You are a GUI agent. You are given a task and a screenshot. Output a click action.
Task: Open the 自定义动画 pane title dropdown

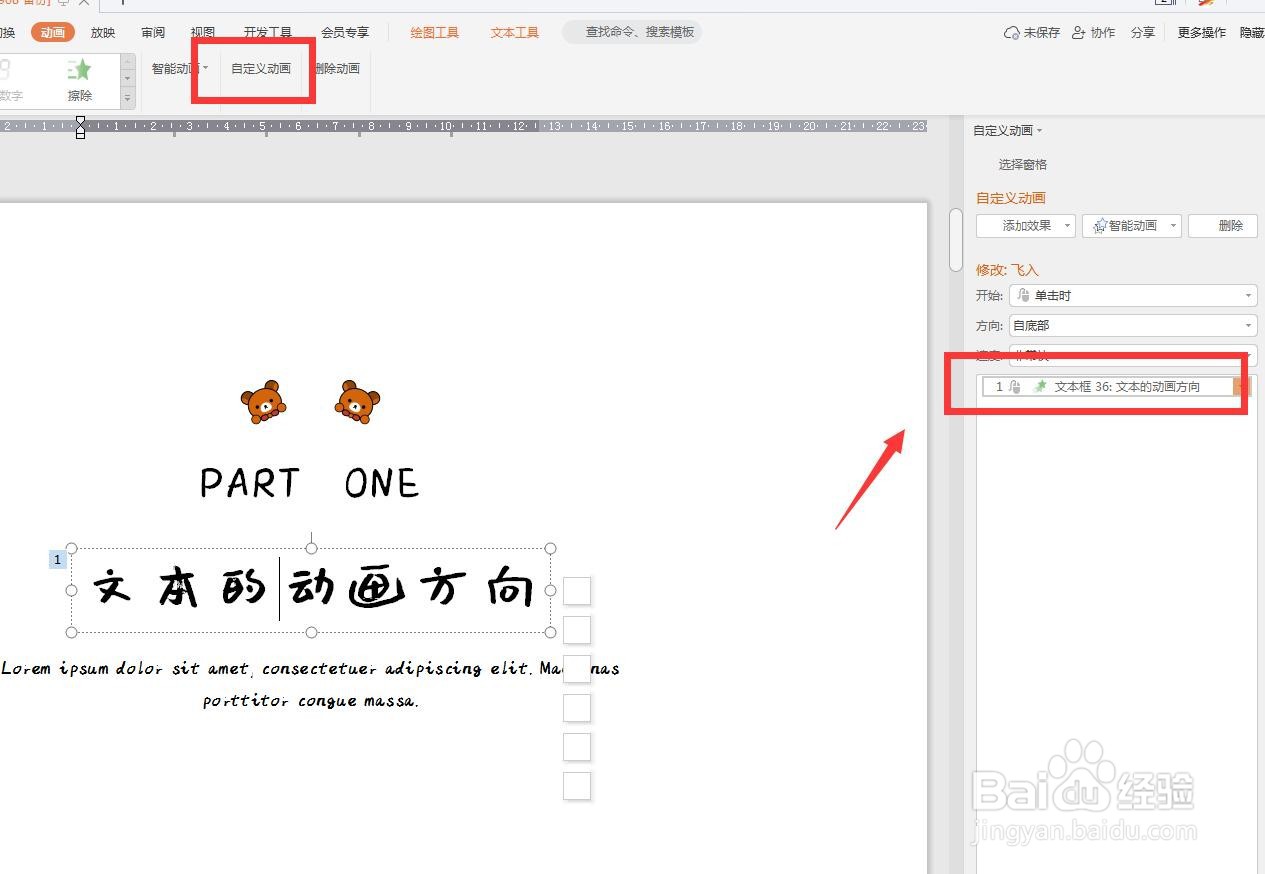click(1039, 131)
